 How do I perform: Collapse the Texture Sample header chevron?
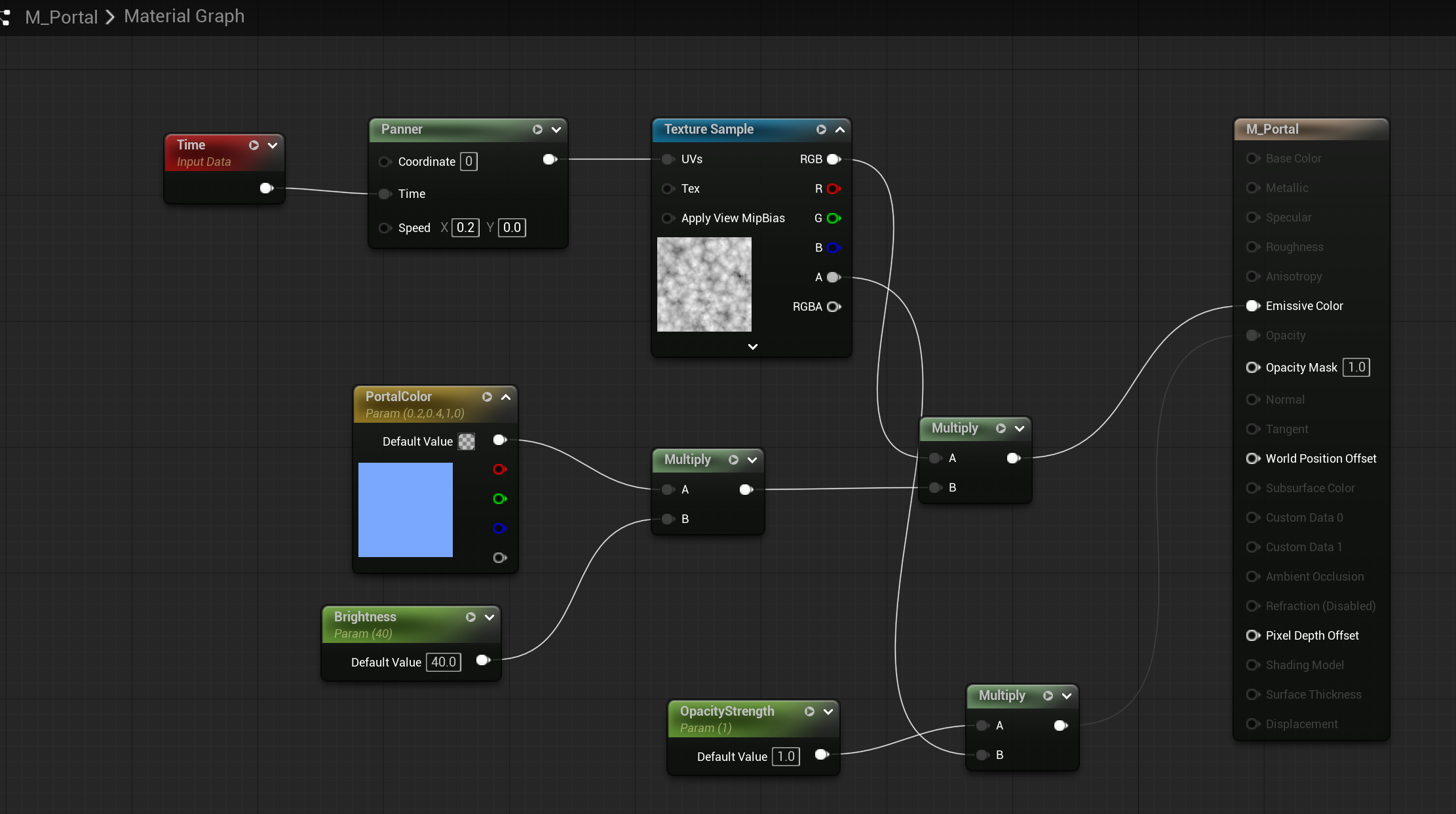click(x=840, y=130)
